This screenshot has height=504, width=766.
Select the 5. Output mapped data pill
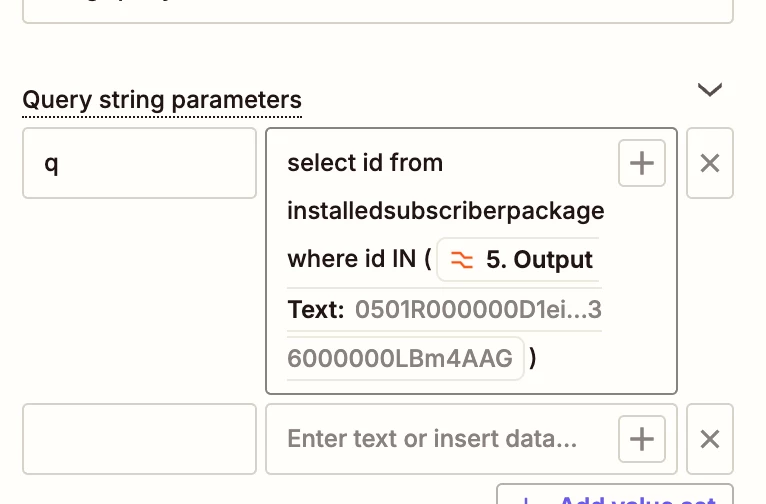(x=519, y=259)
